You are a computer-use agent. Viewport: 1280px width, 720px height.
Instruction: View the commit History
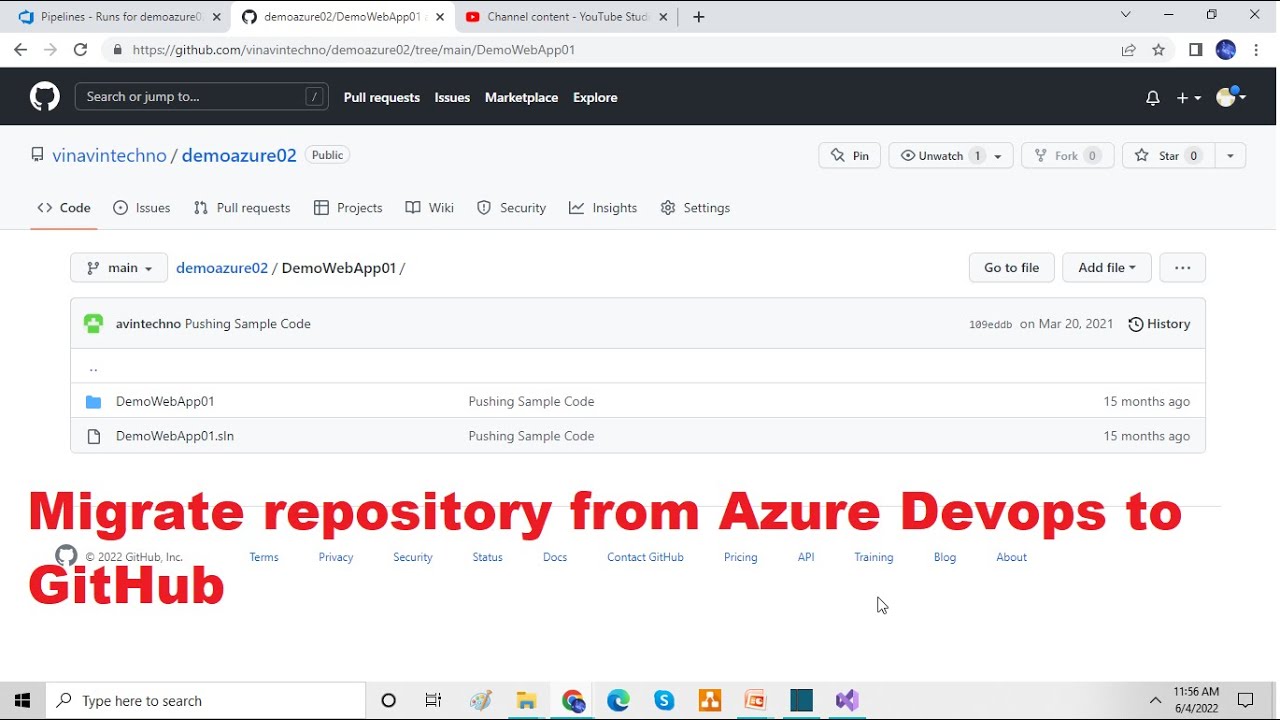[1159, 324]
